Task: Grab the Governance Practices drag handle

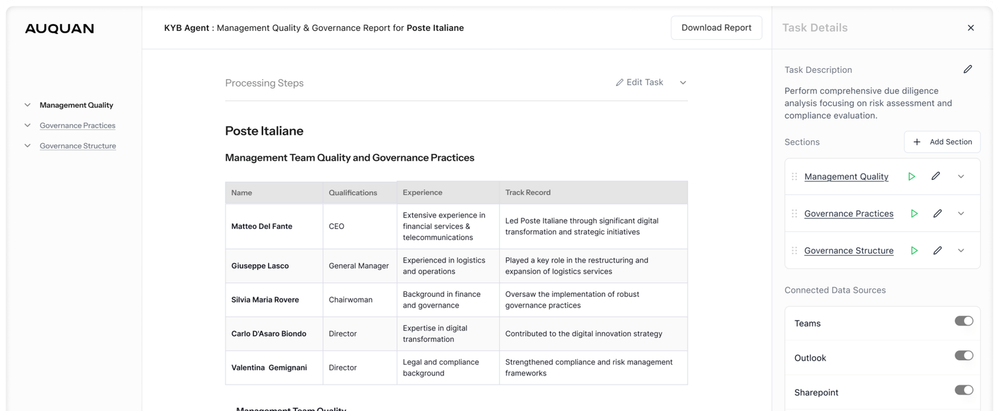Action: 794,213
